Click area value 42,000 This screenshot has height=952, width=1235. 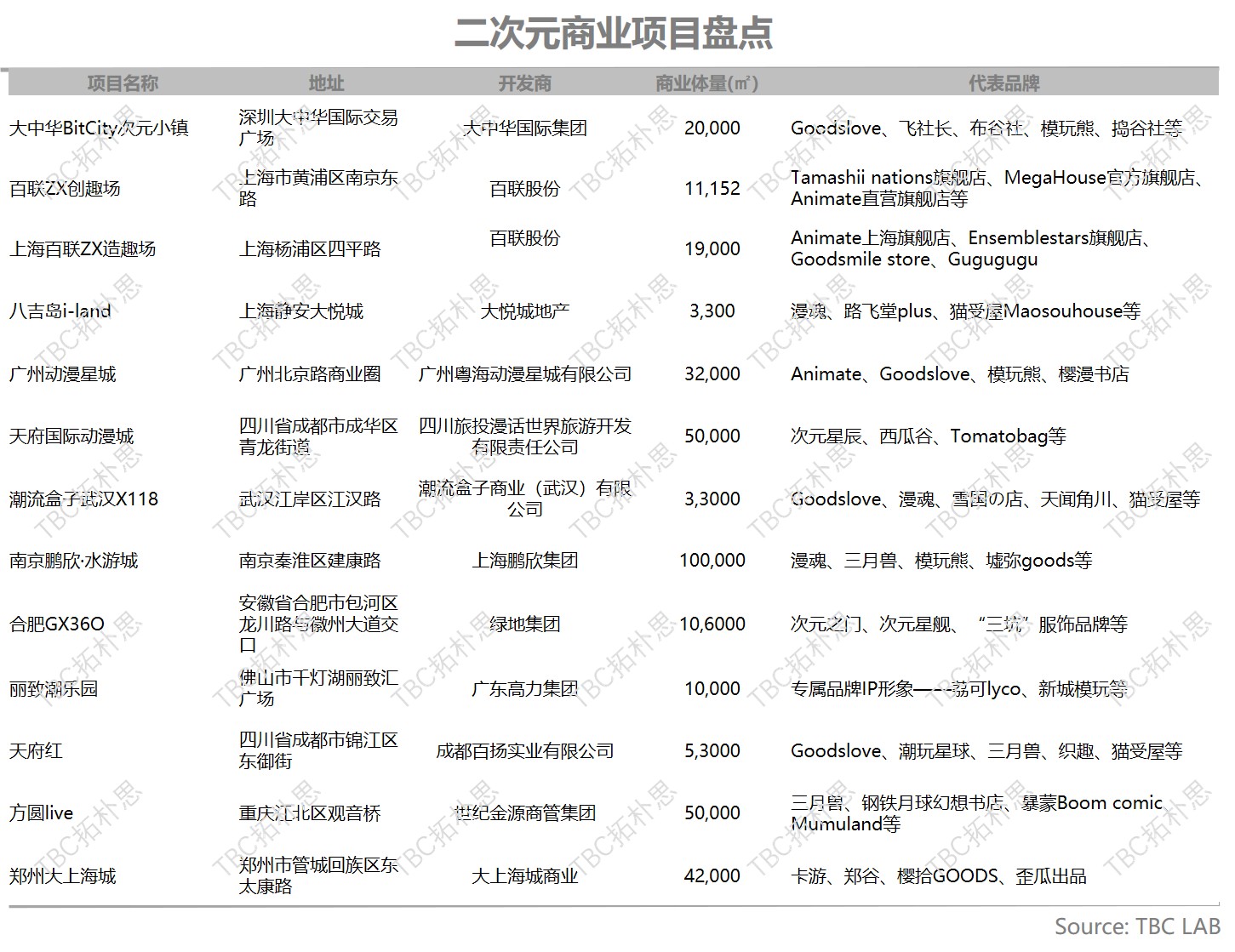pyautogui.click(x=712, y=876)
